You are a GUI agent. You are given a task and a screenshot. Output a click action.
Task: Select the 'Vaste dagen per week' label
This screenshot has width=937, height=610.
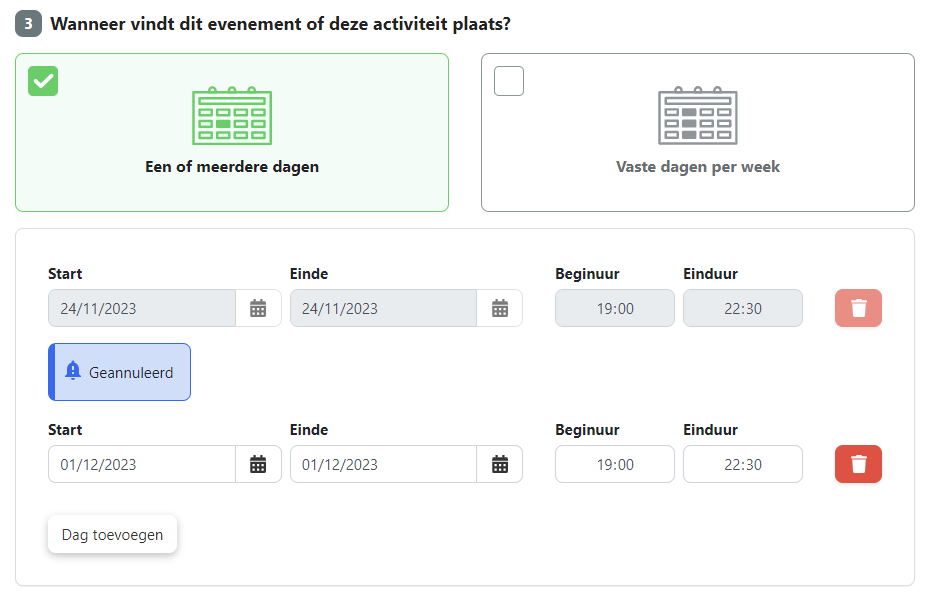[x=697, y=167]
